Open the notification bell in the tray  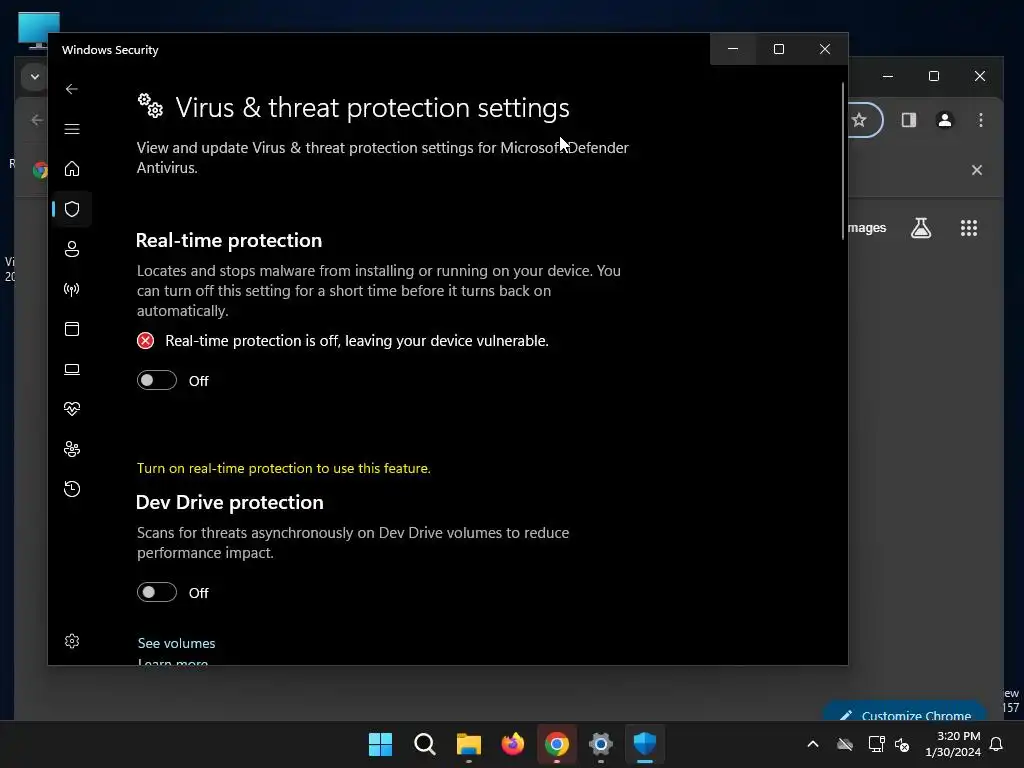click(997, 744)
